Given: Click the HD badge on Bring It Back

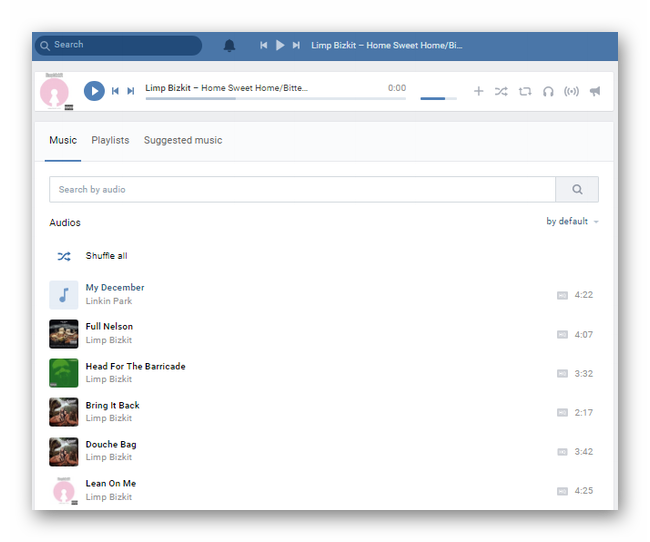Looking at the screenshot, I should (562, 412).
